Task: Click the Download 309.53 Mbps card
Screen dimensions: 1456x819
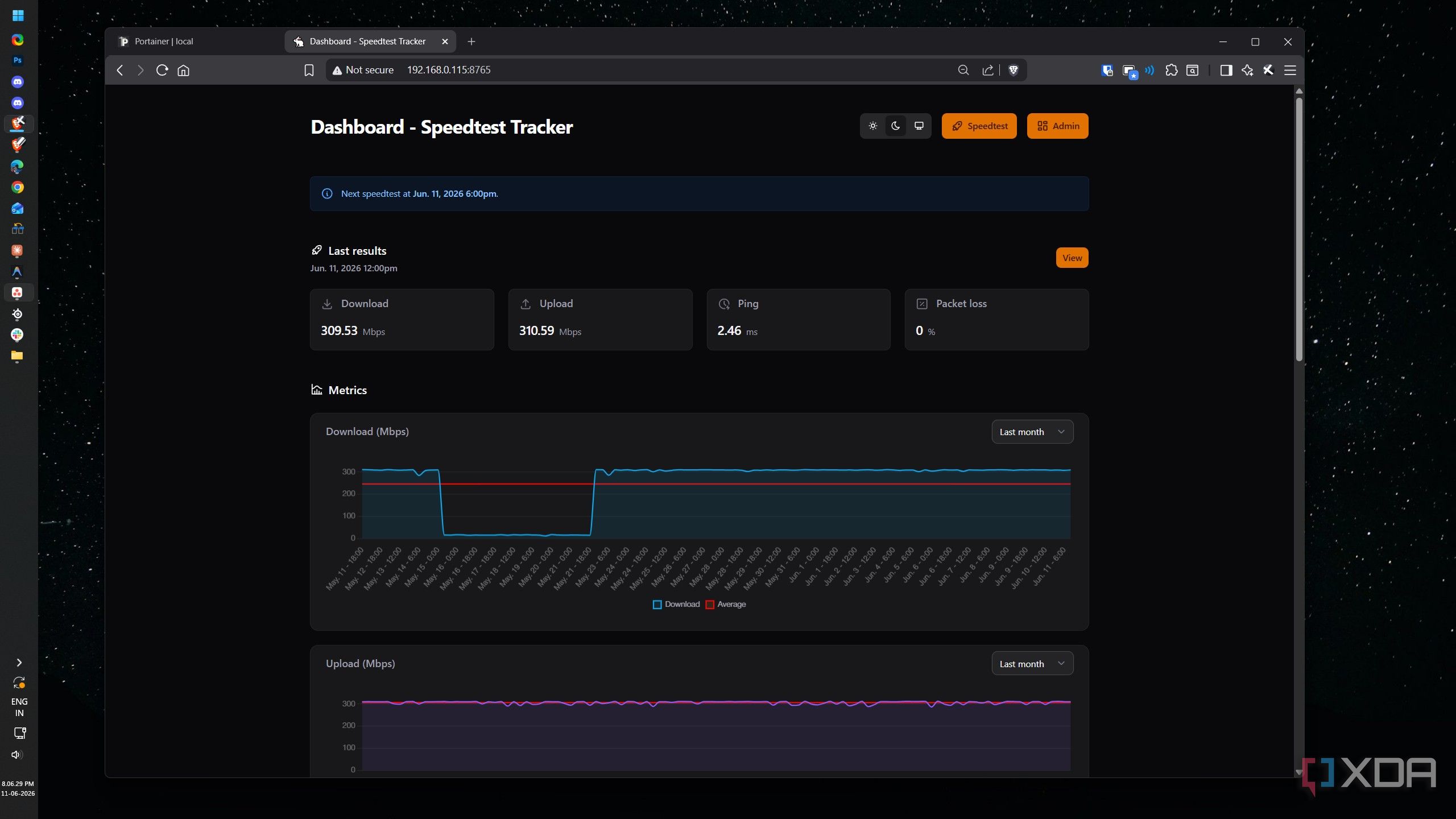Action: click(402, 319)
